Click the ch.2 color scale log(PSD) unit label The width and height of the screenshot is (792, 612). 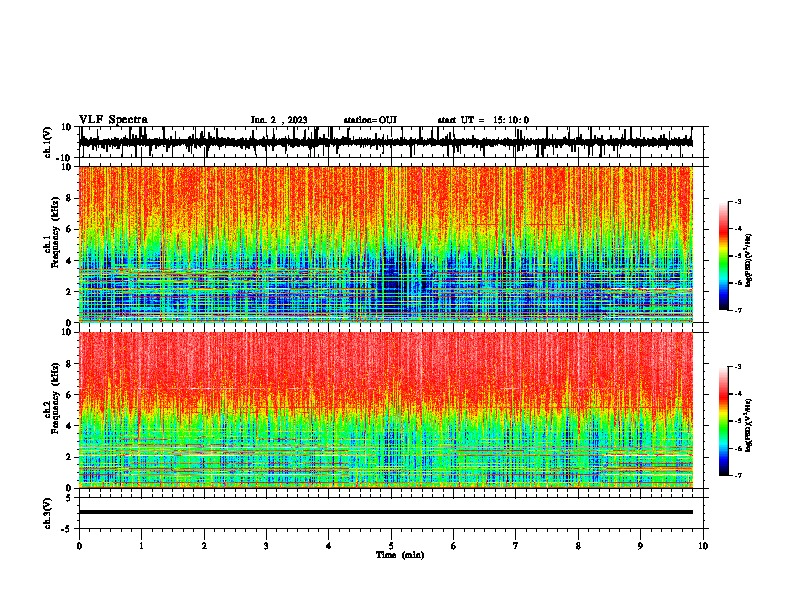[x=749, y=425]
